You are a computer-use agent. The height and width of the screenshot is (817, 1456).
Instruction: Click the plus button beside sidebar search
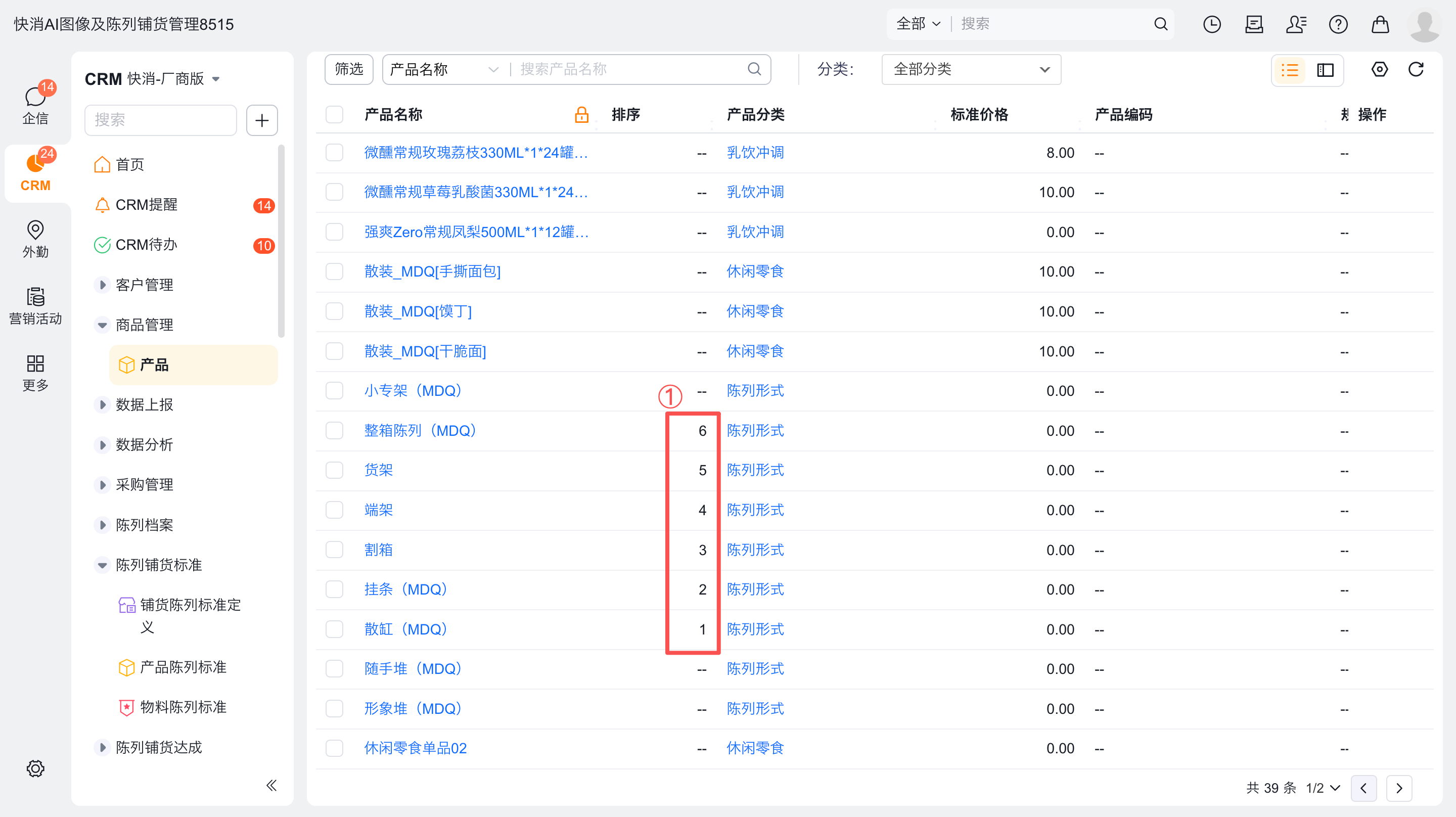click(x=262, y=120)
